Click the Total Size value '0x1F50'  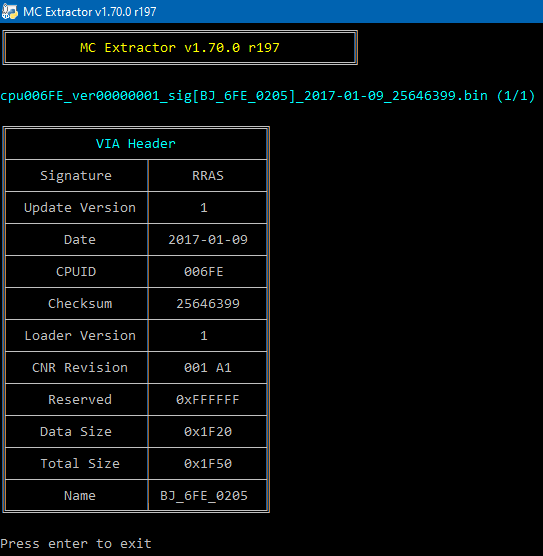click(208, 463)
